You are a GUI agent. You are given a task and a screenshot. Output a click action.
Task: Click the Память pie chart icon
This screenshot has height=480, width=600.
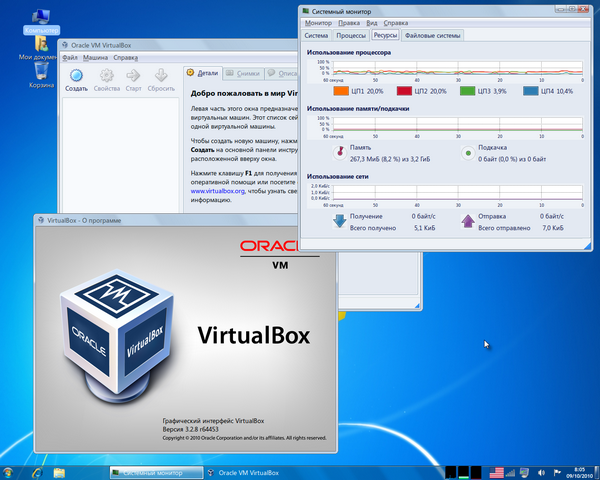click(x=339, y=153)
